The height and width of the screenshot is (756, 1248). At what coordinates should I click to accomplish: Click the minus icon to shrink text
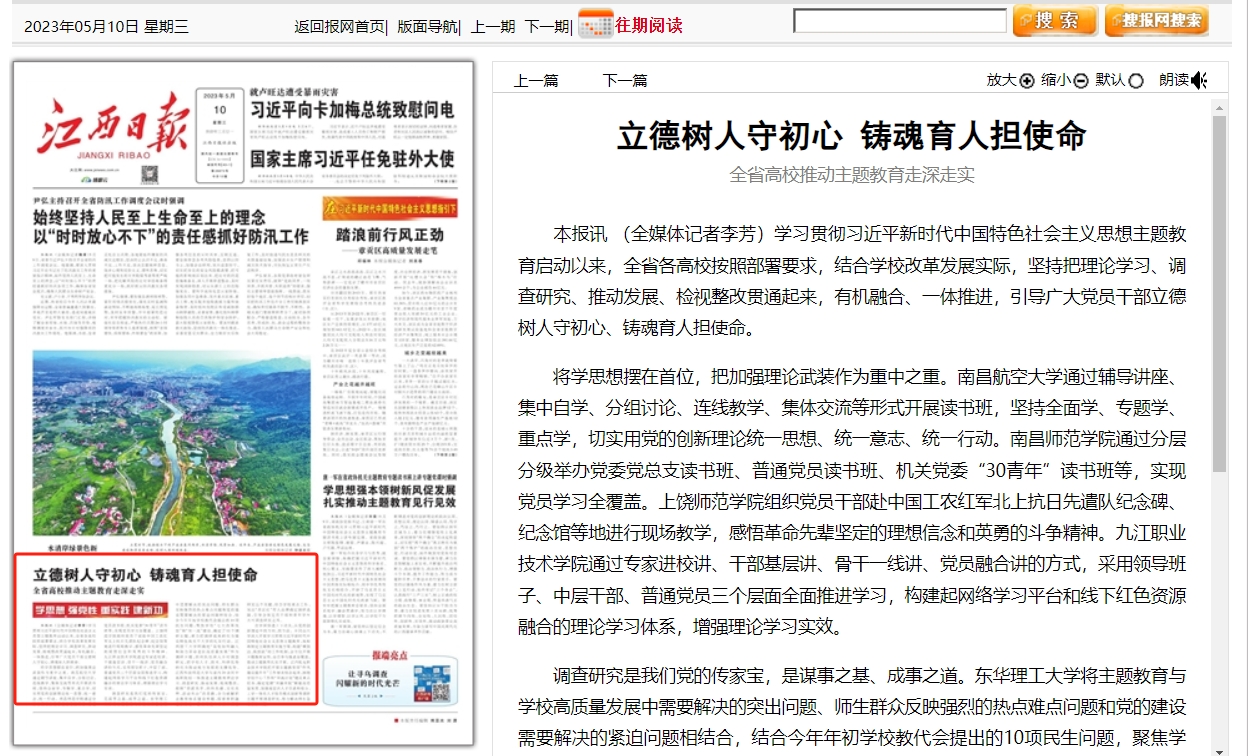coord(1081,81)
